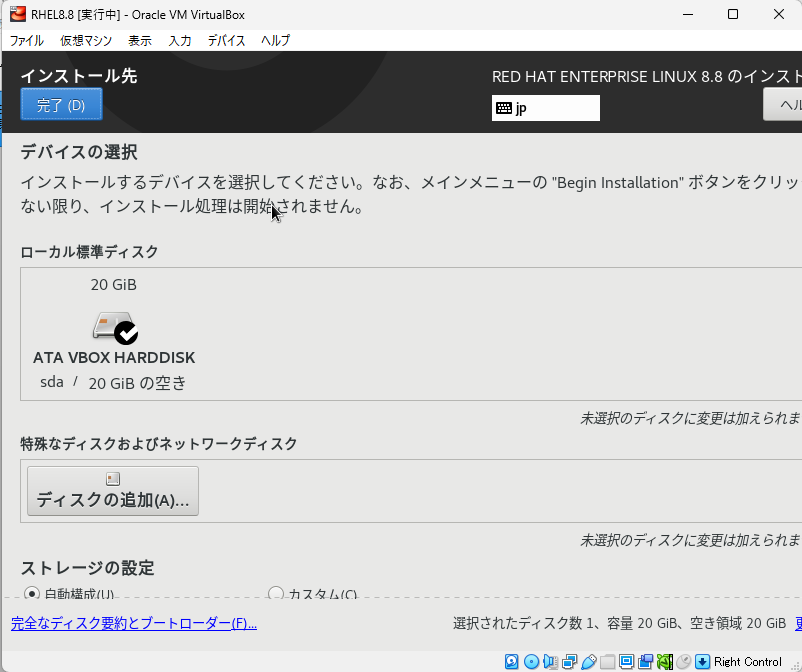802x672 pixels.
Task: Maximize the VirtualBox window
Action: click(733, 14)
